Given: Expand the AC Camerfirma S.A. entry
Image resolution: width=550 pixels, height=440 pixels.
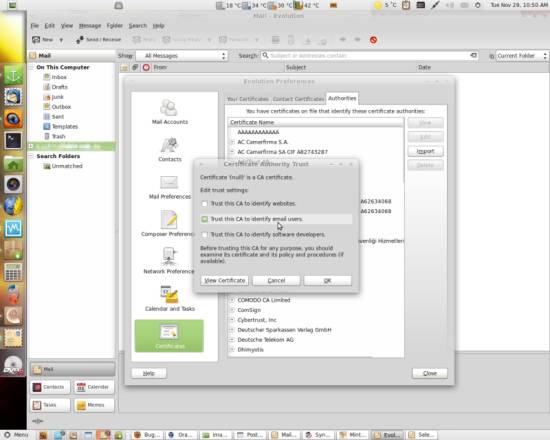Looking at the screenshot, I should (x=232, y=142).
